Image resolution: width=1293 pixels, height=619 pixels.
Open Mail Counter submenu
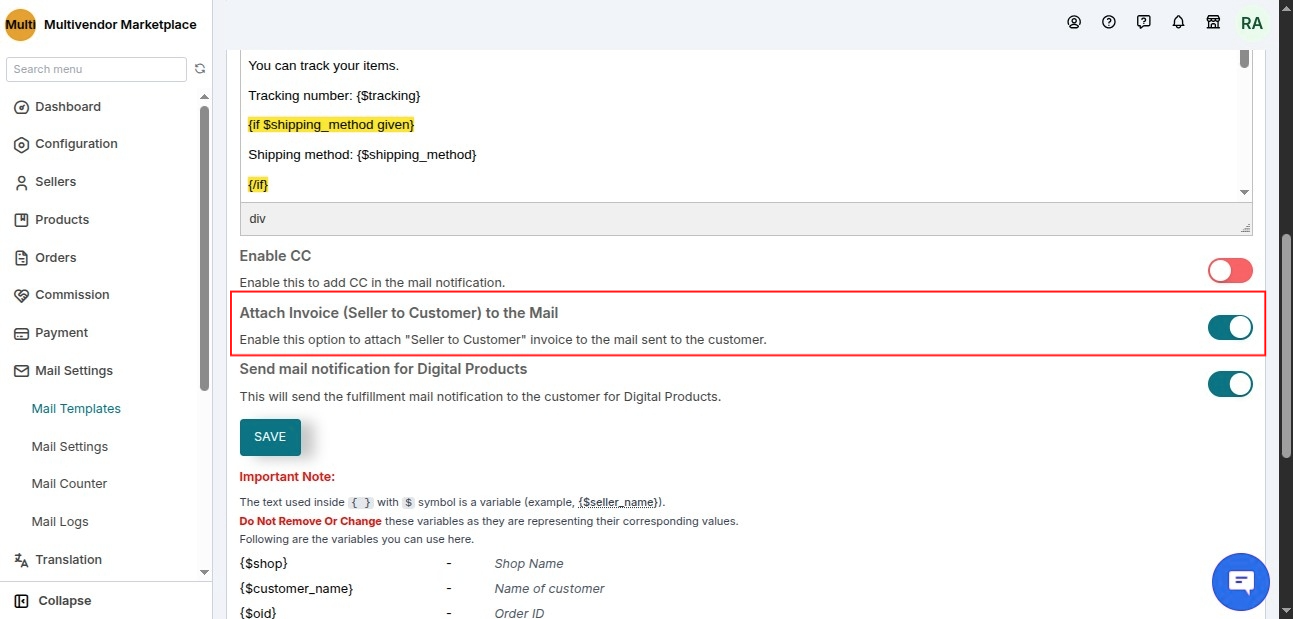pos(69,484)
